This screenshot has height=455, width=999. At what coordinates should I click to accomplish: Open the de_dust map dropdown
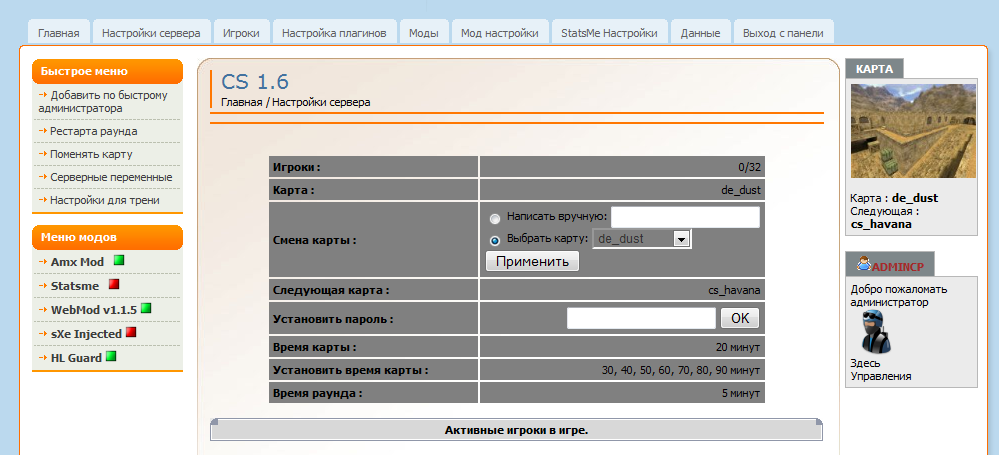pyautogui.click(x=642, y=239)
